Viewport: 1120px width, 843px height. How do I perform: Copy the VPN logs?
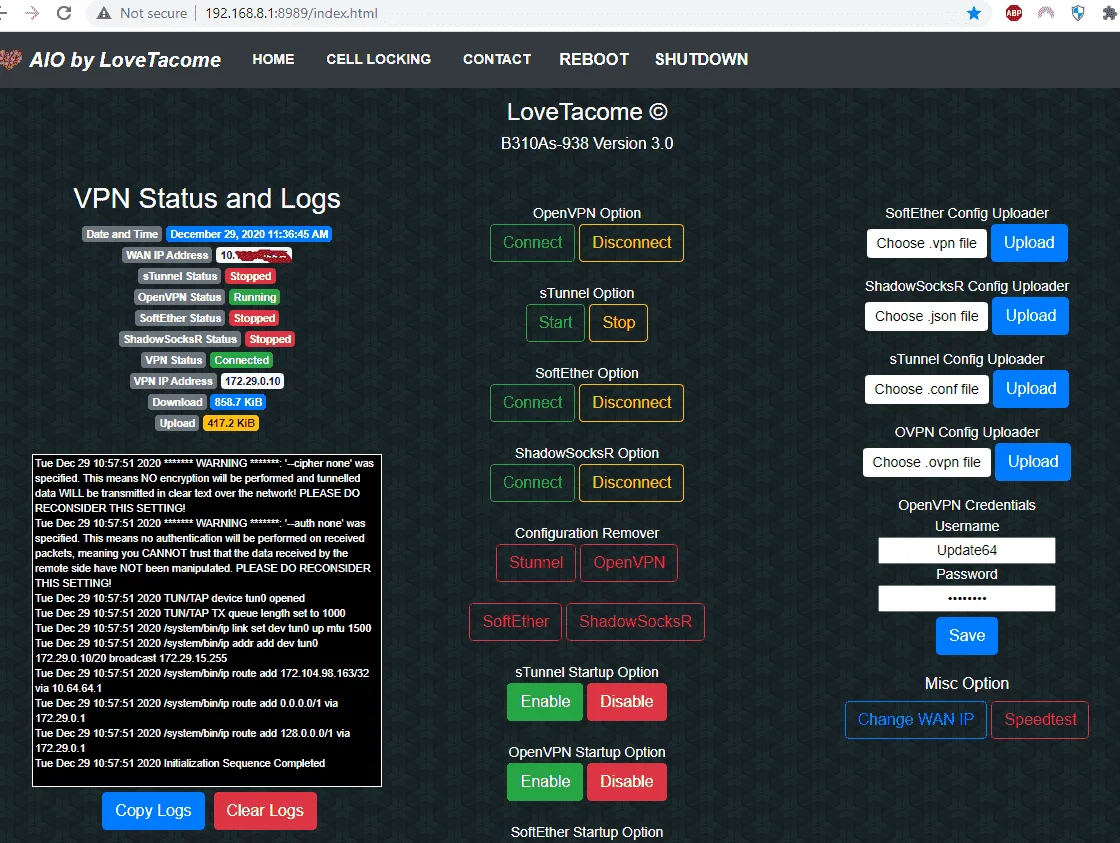pos(154,811)
